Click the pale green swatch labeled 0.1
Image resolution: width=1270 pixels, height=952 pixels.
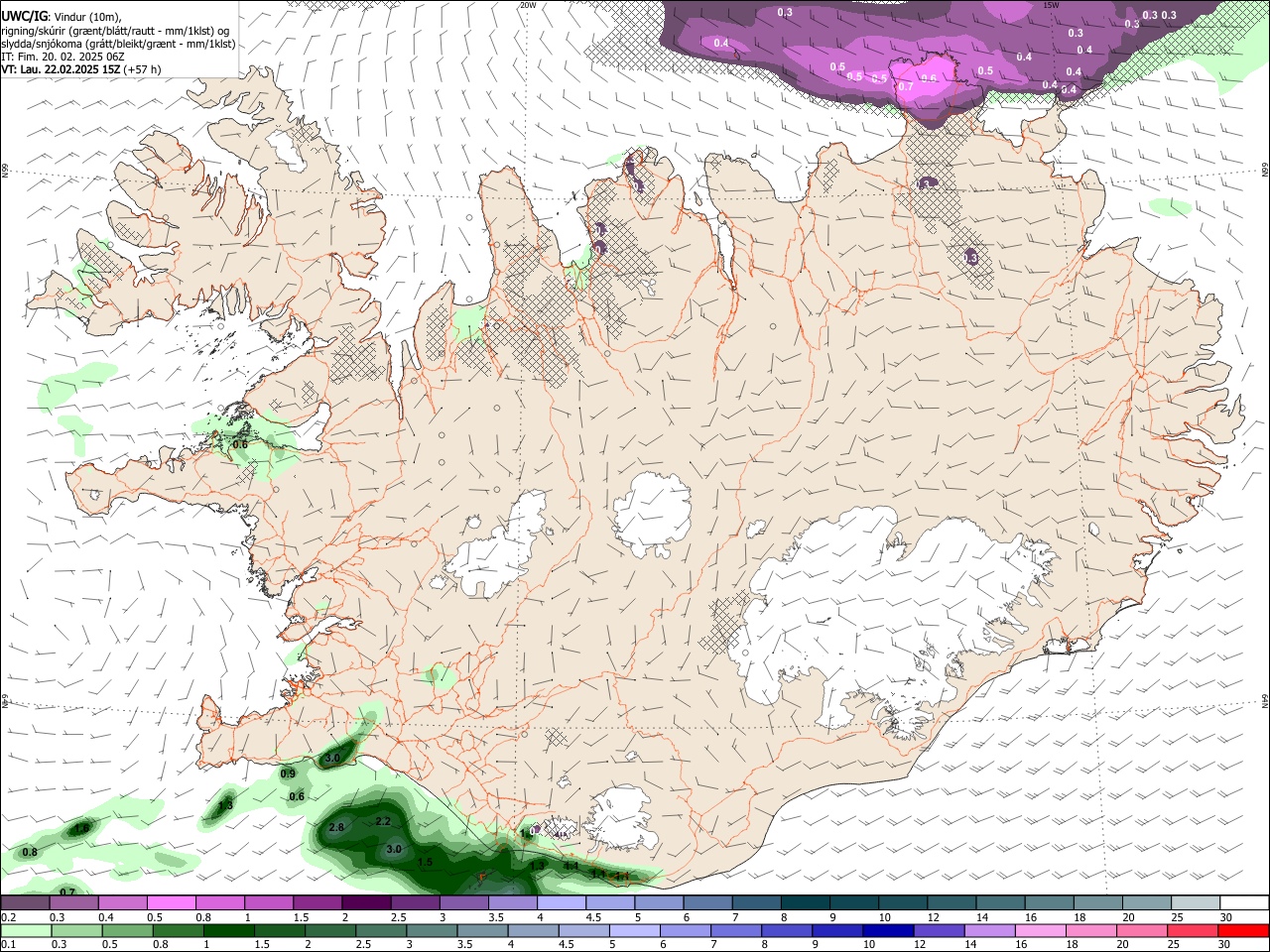[x=25, y=930]
